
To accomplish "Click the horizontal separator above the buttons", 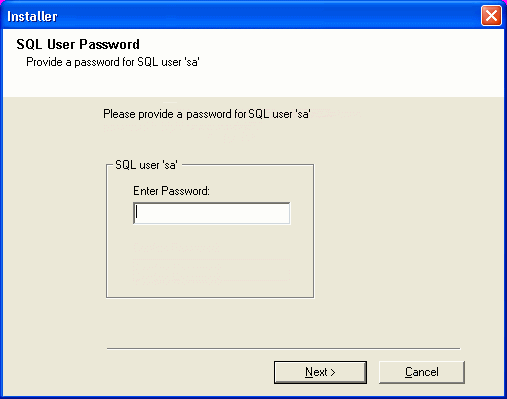I will (283, 349).
